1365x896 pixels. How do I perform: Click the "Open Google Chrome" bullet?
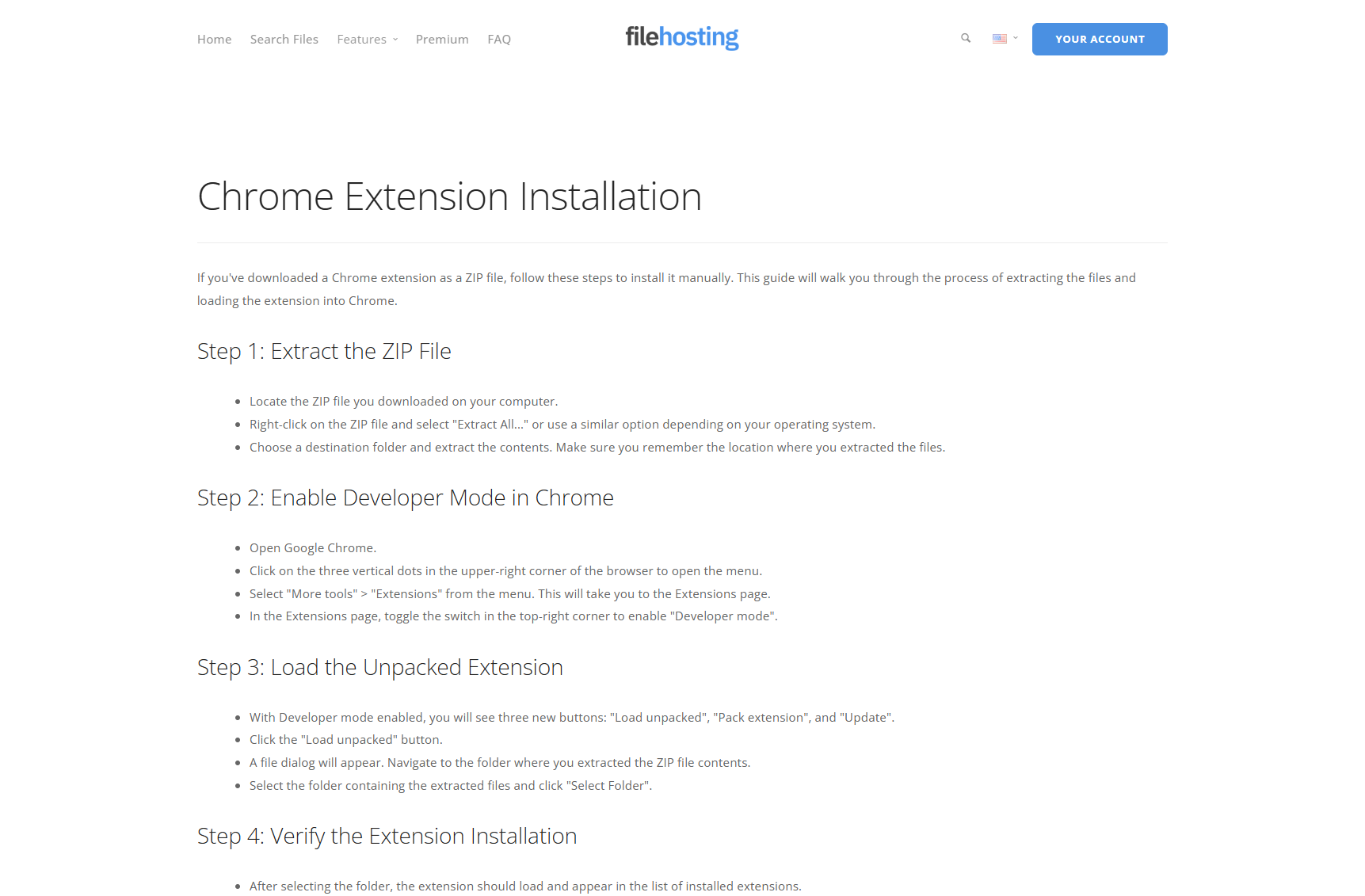(x=313, y=548)
